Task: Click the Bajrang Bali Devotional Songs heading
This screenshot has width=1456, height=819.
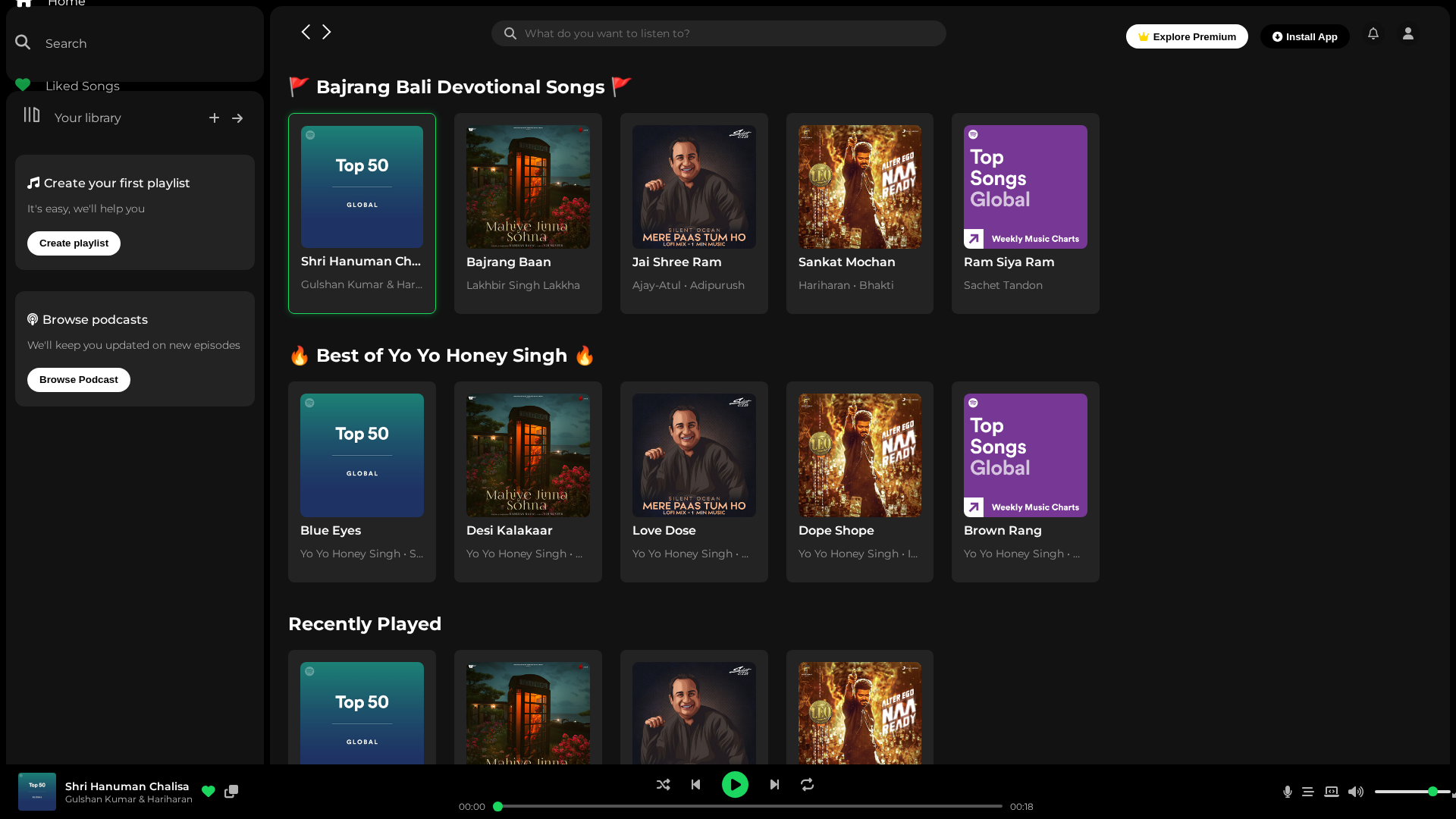Action: coord(460,87)
